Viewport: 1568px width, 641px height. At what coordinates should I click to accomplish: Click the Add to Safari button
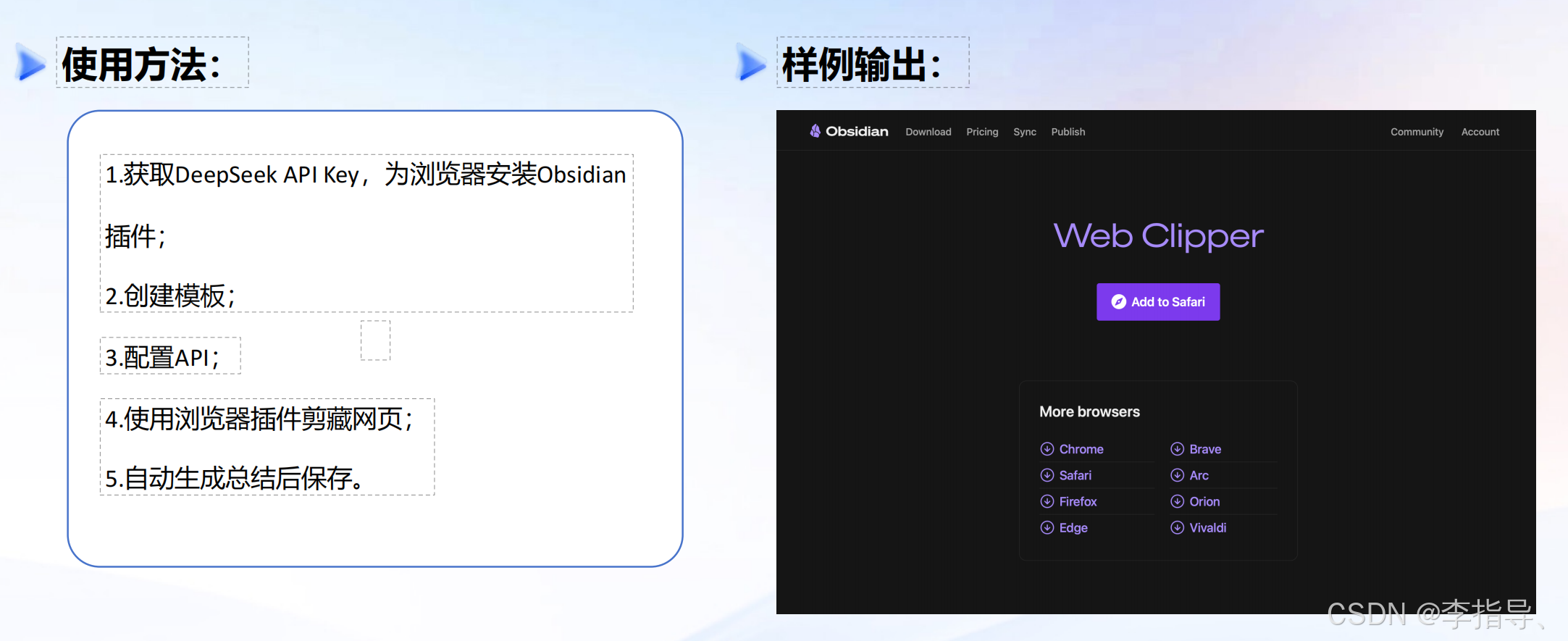(x=1158, y=302)
